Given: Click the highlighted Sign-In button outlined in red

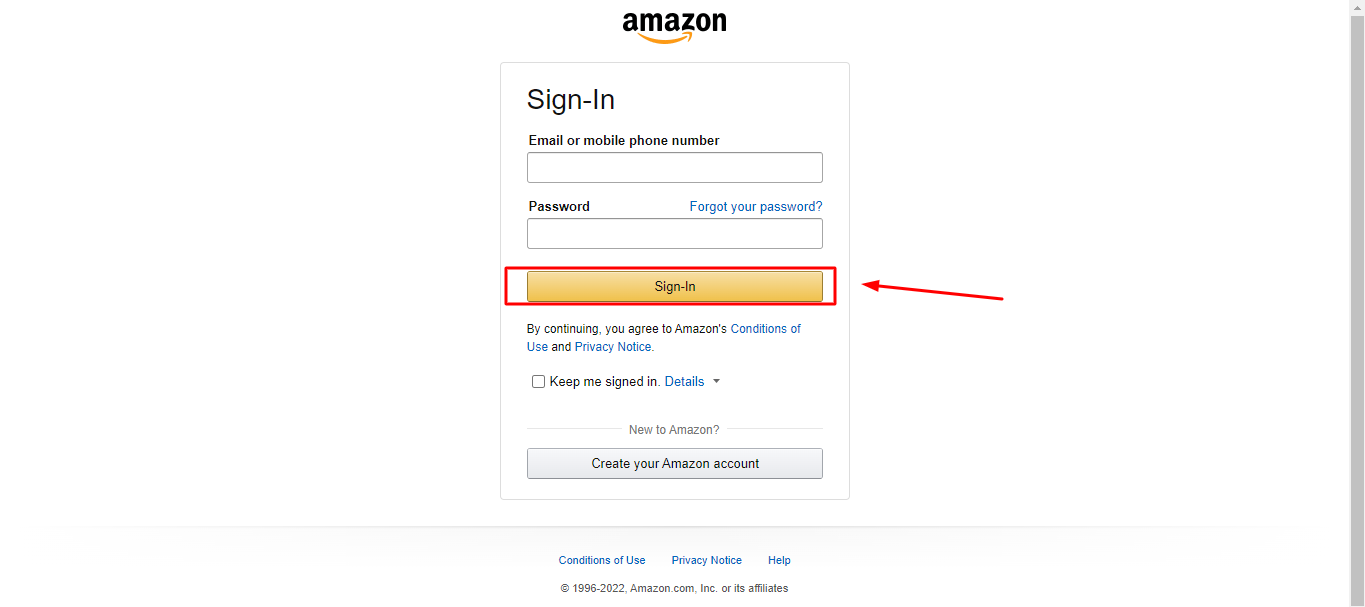Looking at the screenshot, I should click(x=674, y=286).
